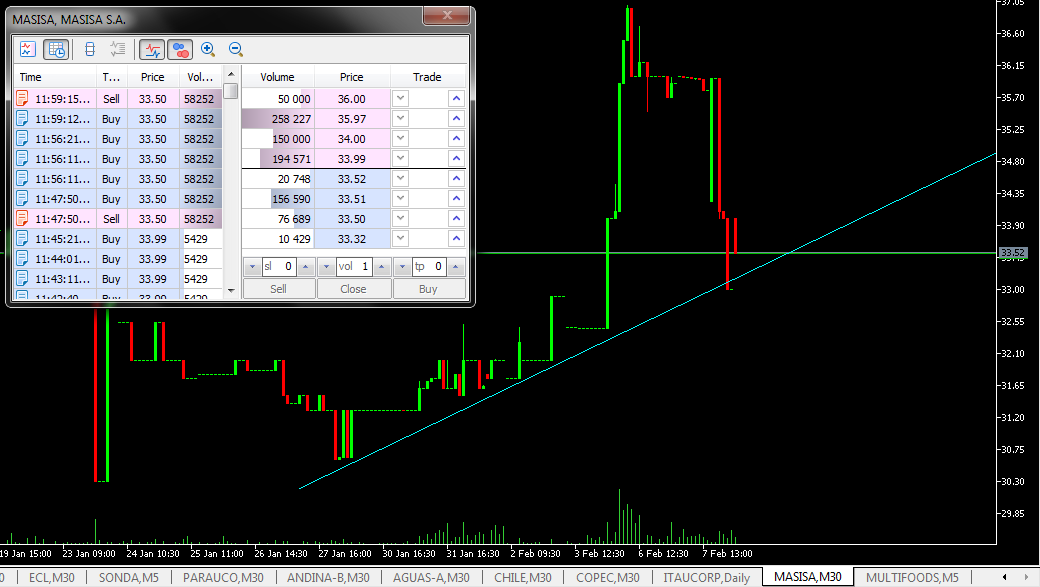Place buy order at 33.52 via up arrow

tap(456, 178)
